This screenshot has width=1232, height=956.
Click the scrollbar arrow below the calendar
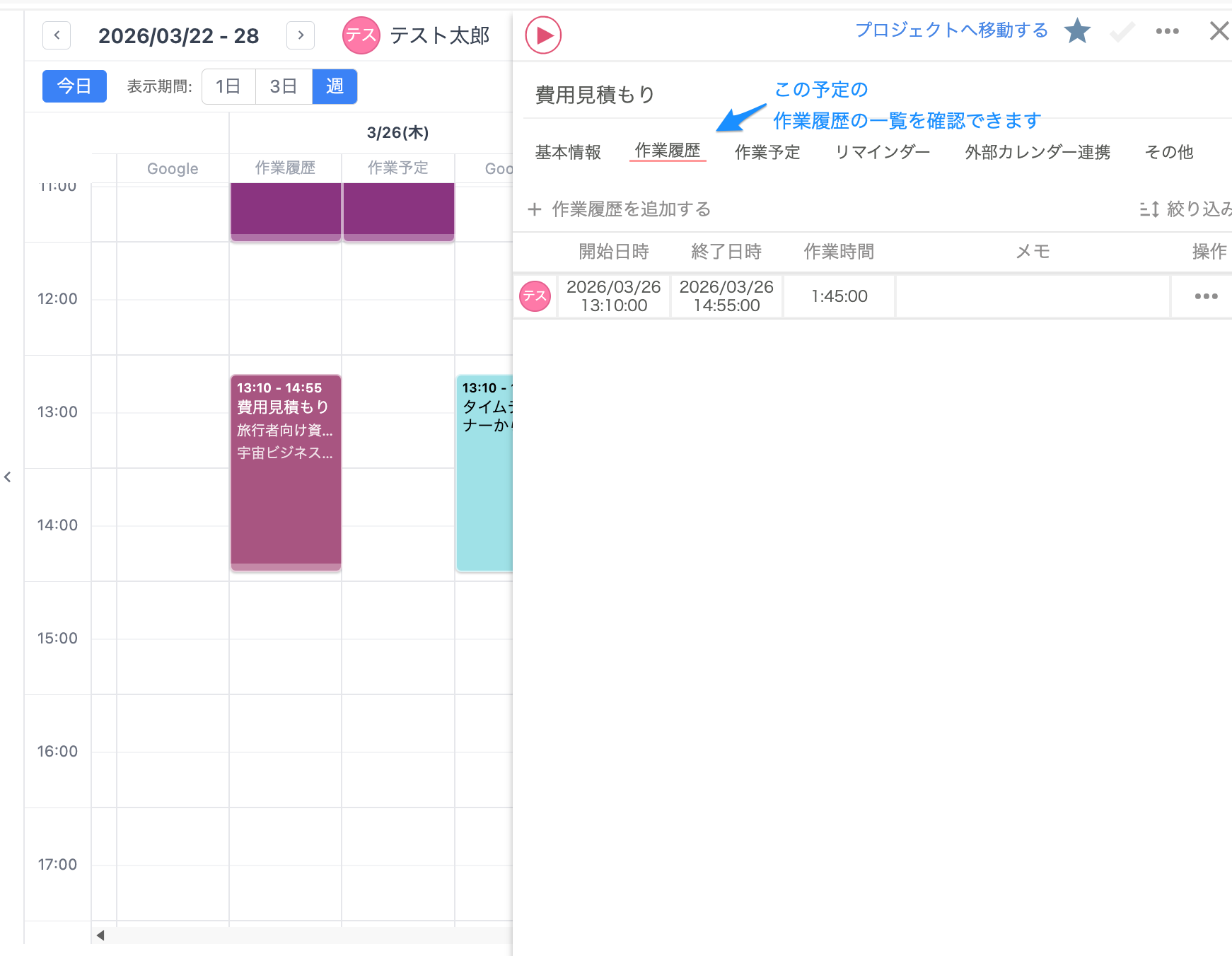100,934
